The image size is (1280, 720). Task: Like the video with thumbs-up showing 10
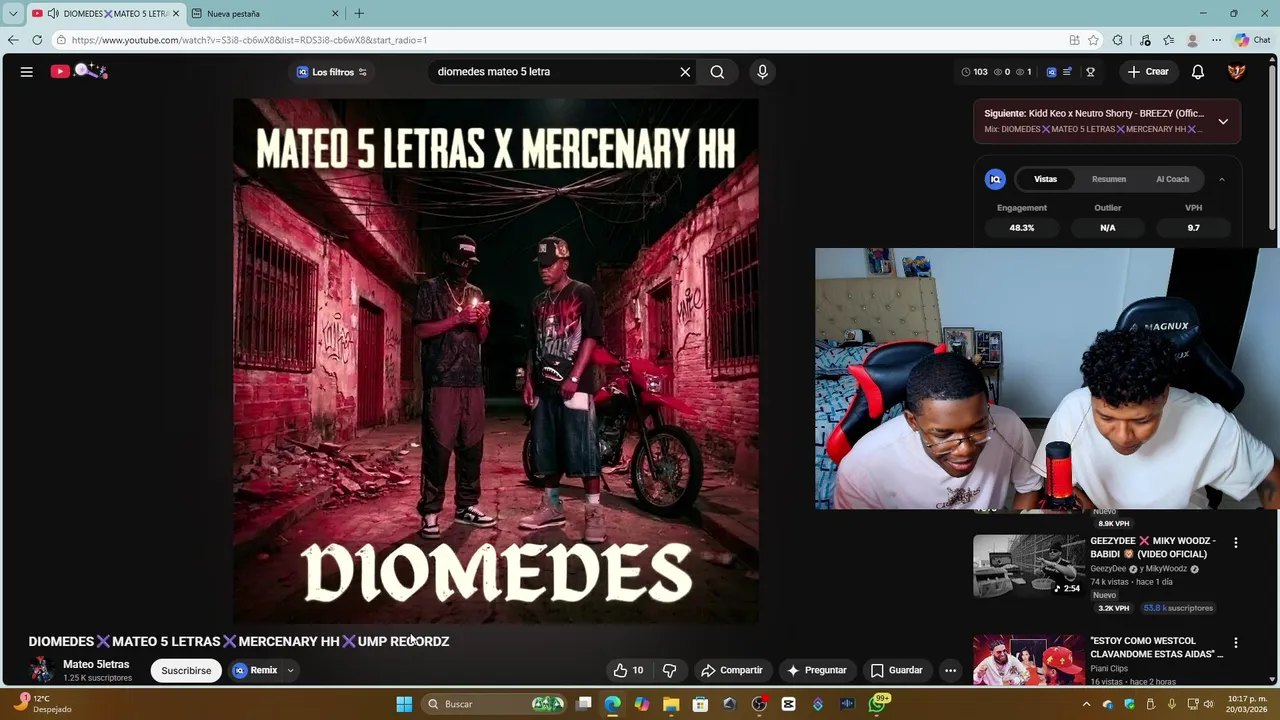pyautogui.click(x=629, y=670)
